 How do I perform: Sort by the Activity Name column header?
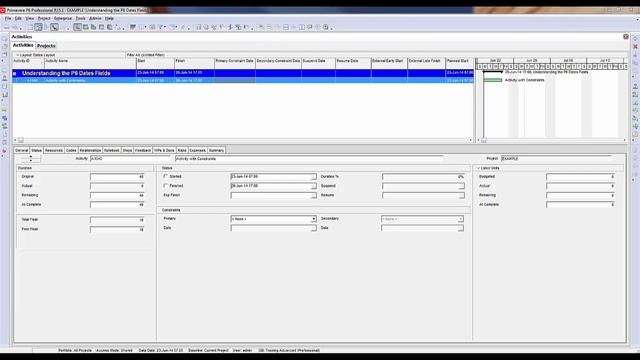click(x=90, y=63)
